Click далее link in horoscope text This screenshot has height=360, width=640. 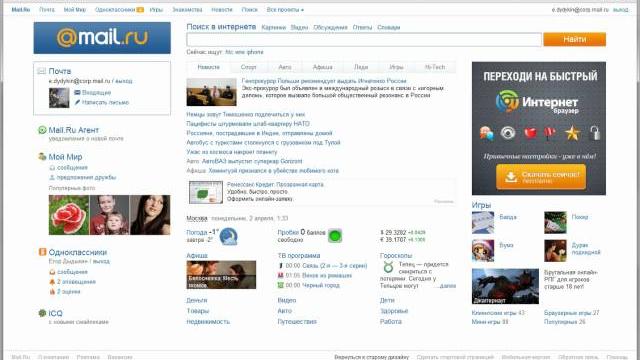448,286
